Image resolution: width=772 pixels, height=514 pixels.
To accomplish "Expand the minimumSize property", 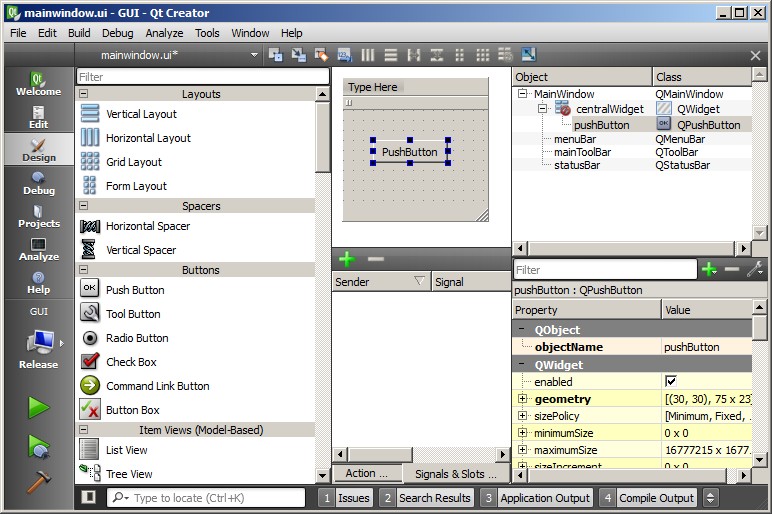I will pos(522,432).
